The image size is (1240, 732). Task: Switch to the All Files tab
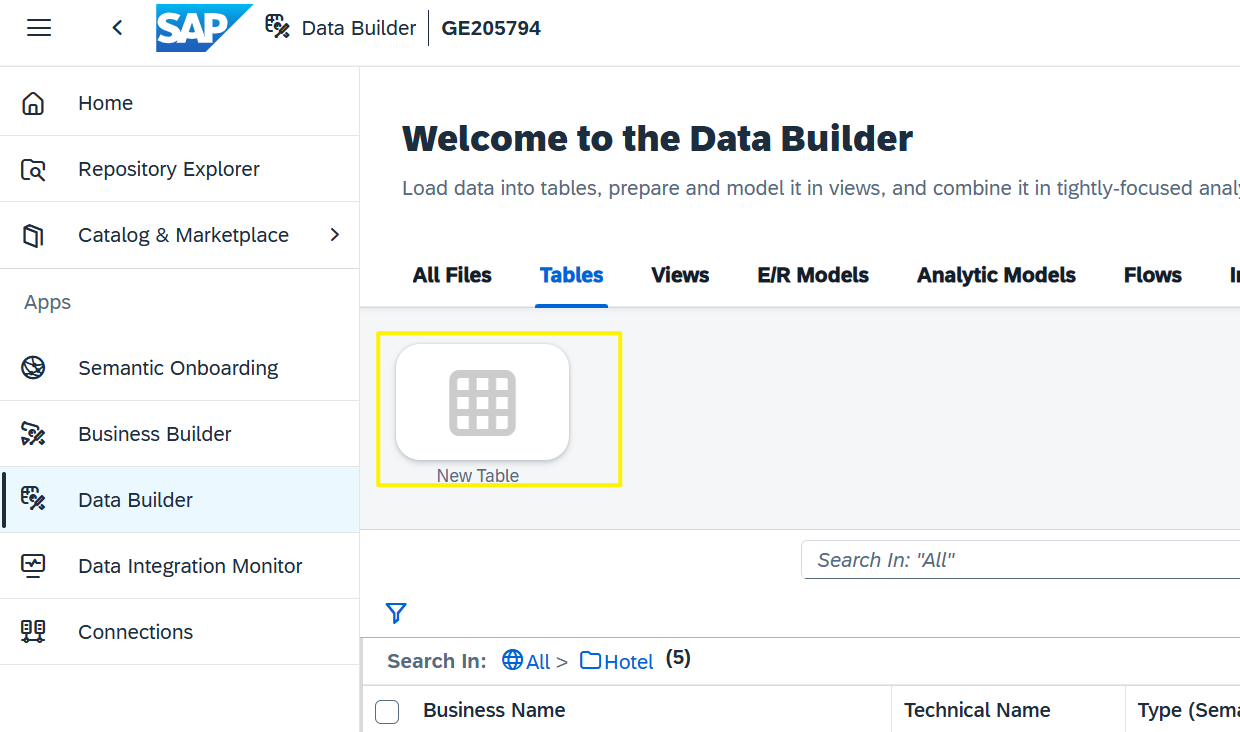[x=452, y=275]
